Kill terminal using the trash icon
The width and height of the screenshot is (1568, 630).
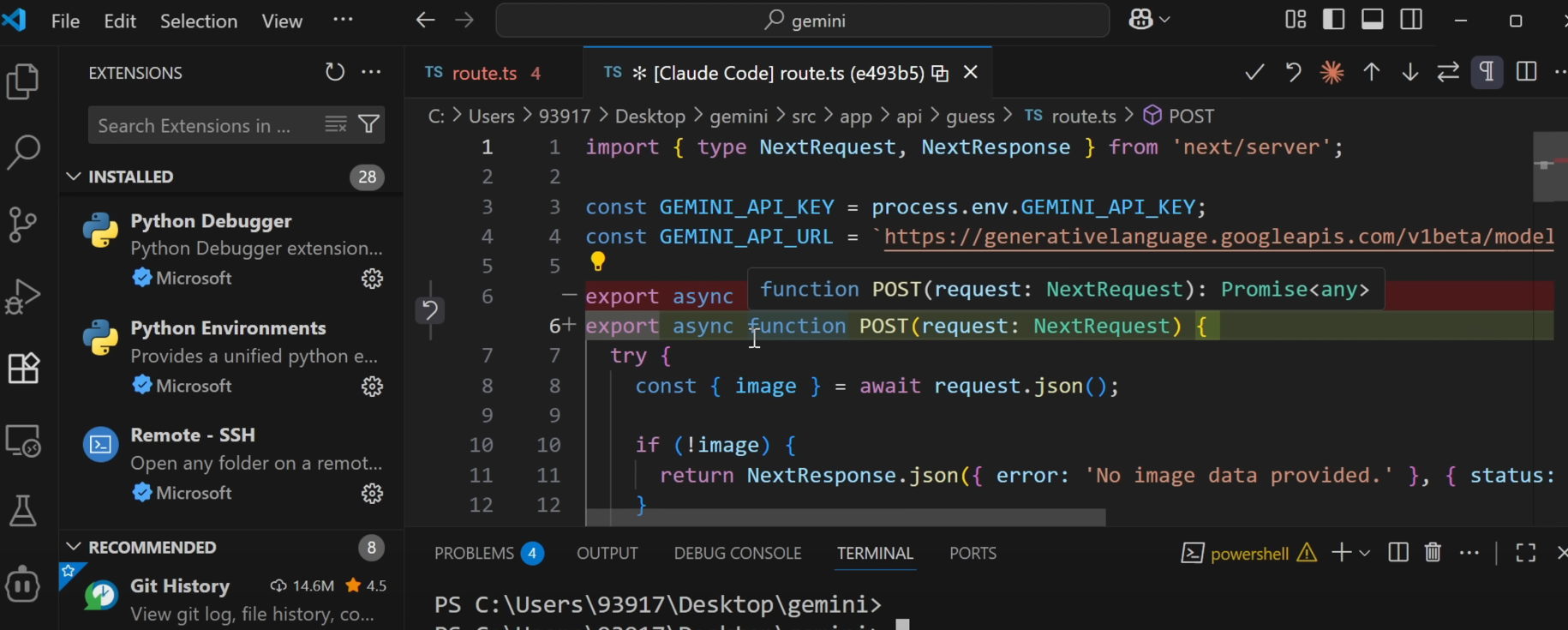coord(1433,553)
